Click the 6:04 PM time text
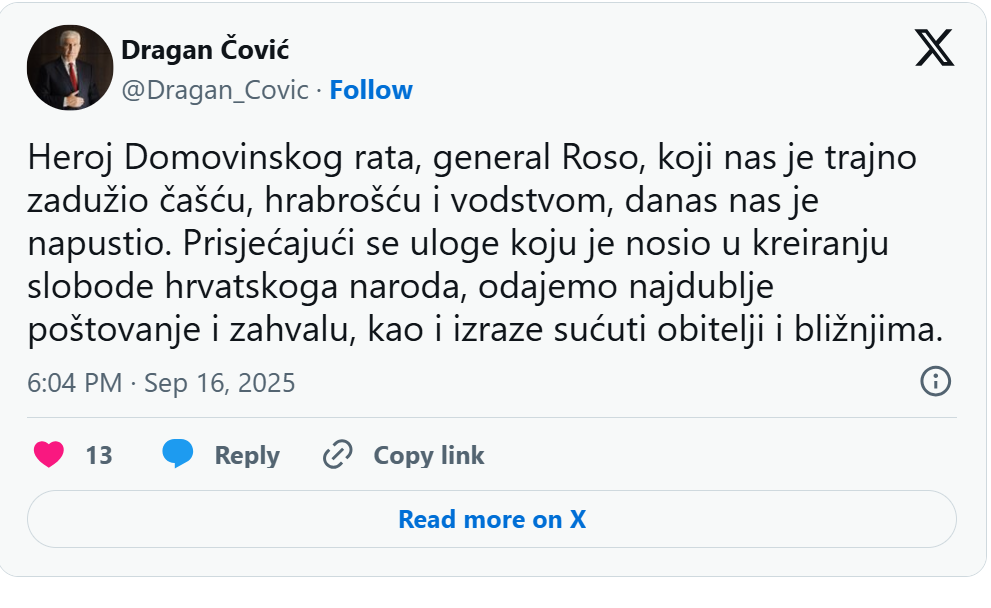 [75, 383]
